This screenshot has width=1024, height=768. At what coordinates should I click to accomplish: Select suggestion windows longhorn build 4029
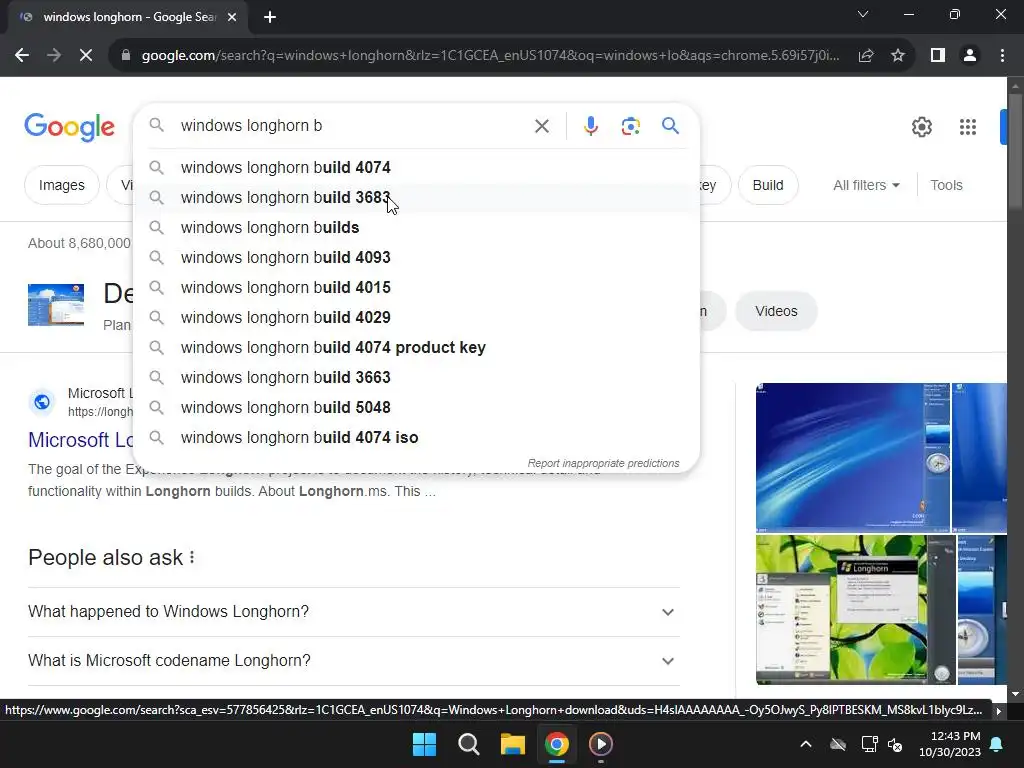pos(416,317)
